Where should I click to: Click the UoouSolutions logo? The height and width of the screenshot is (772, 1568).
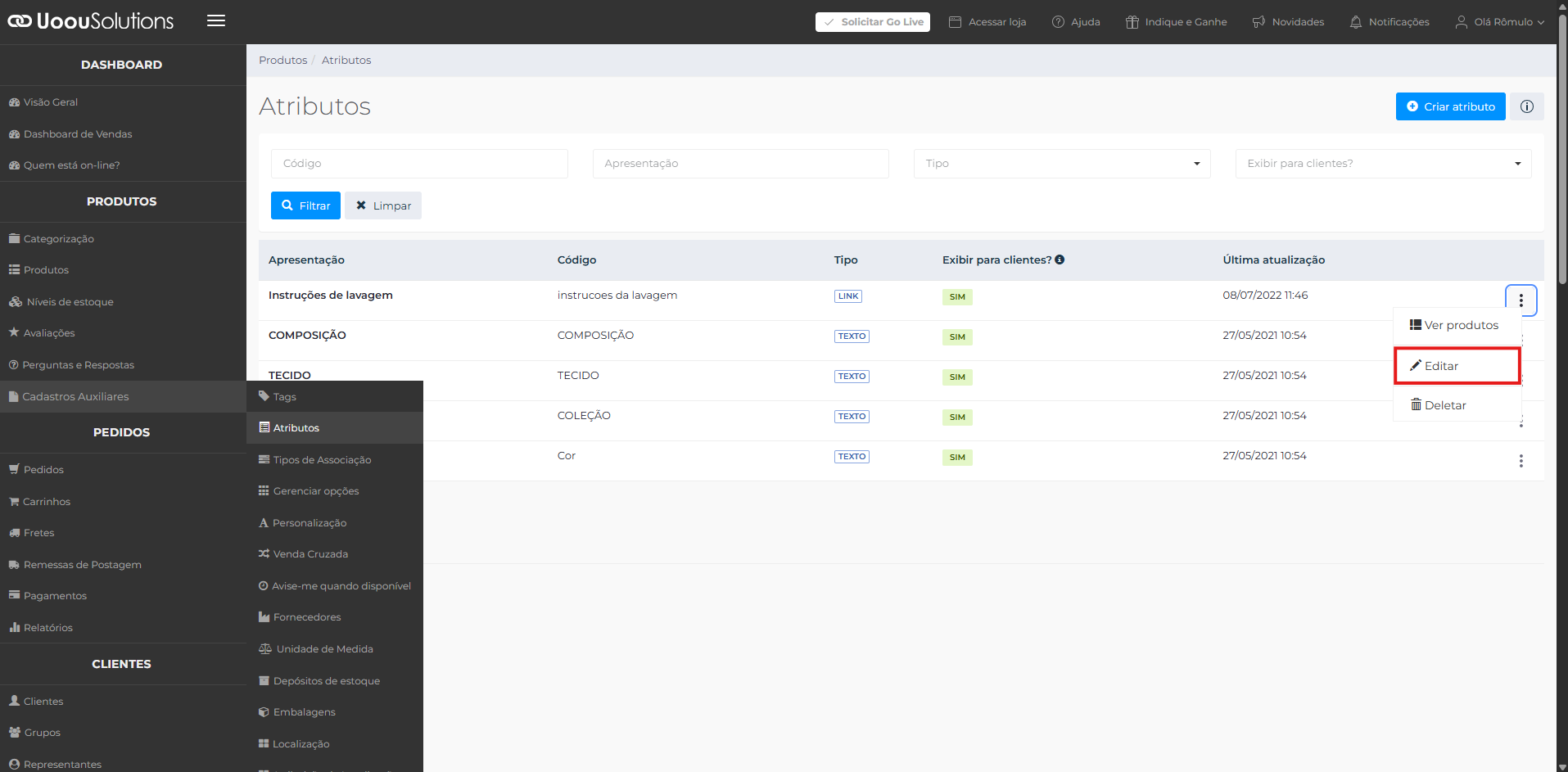pyautogui.click(x=91, y=21)
